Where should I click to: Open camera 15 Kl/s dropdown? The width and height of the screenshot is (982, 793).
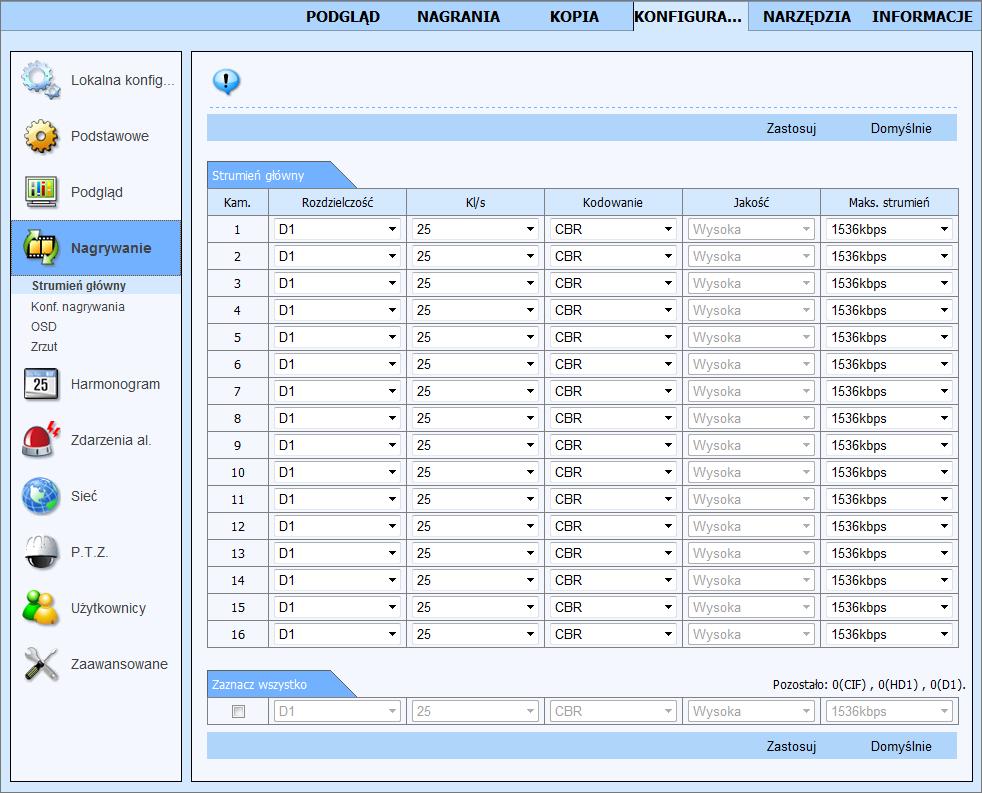click(x=475, y=607)
